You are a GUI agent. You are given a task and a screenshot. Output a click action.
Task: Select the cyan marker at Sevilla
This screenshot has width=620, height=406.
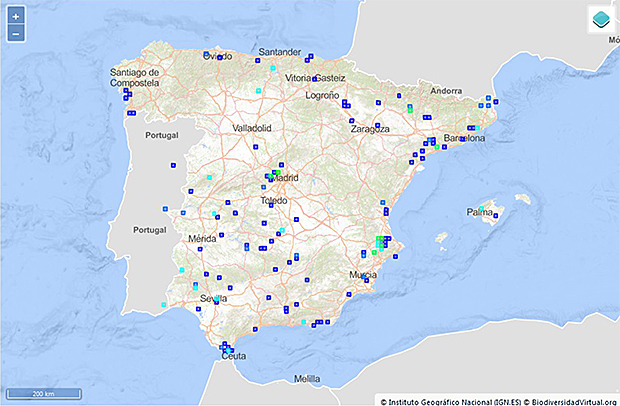pos(218,299)
